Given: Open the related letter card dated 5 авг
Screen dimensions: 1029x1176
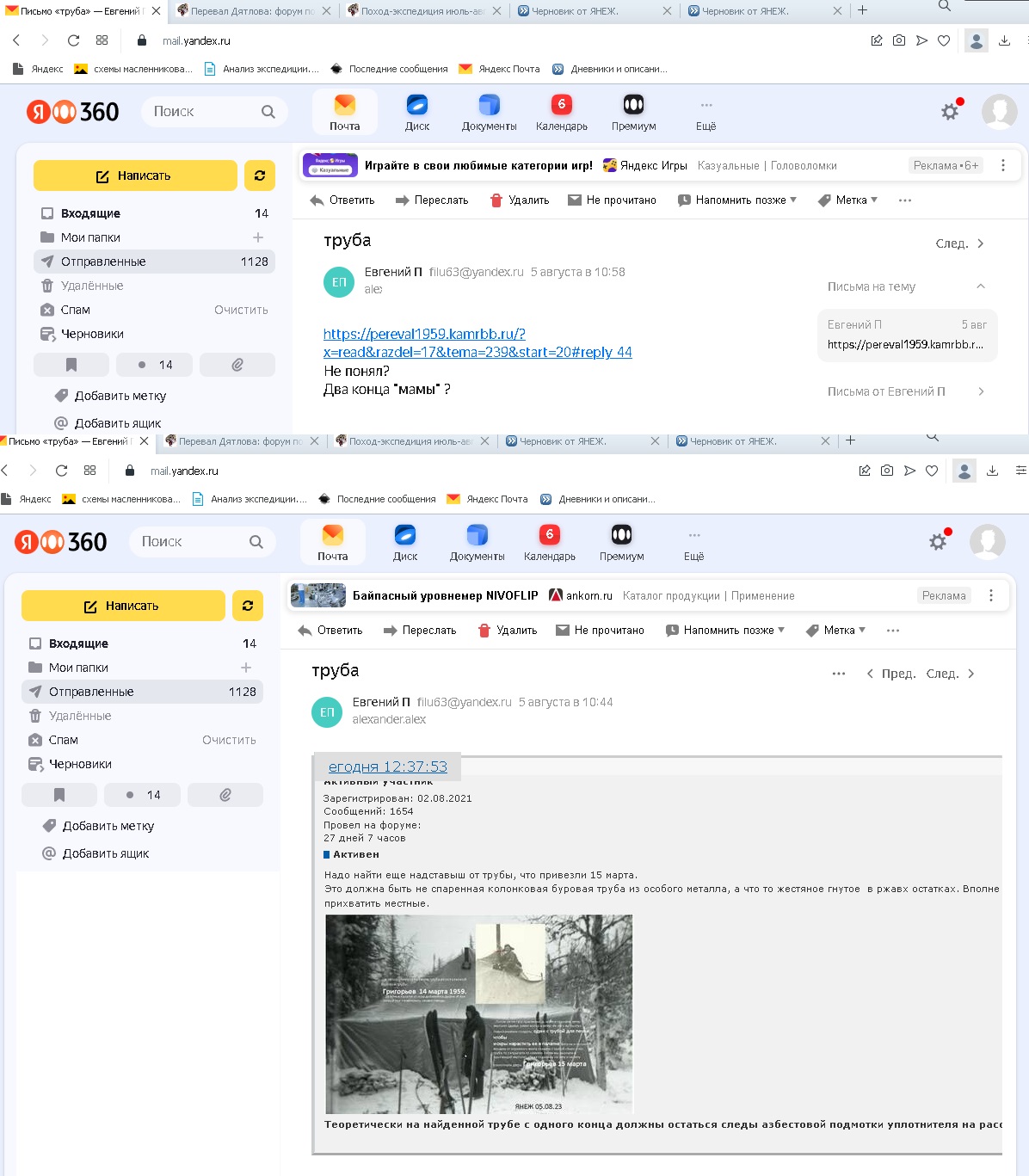Looking at the screenshot, I should 907,335.
